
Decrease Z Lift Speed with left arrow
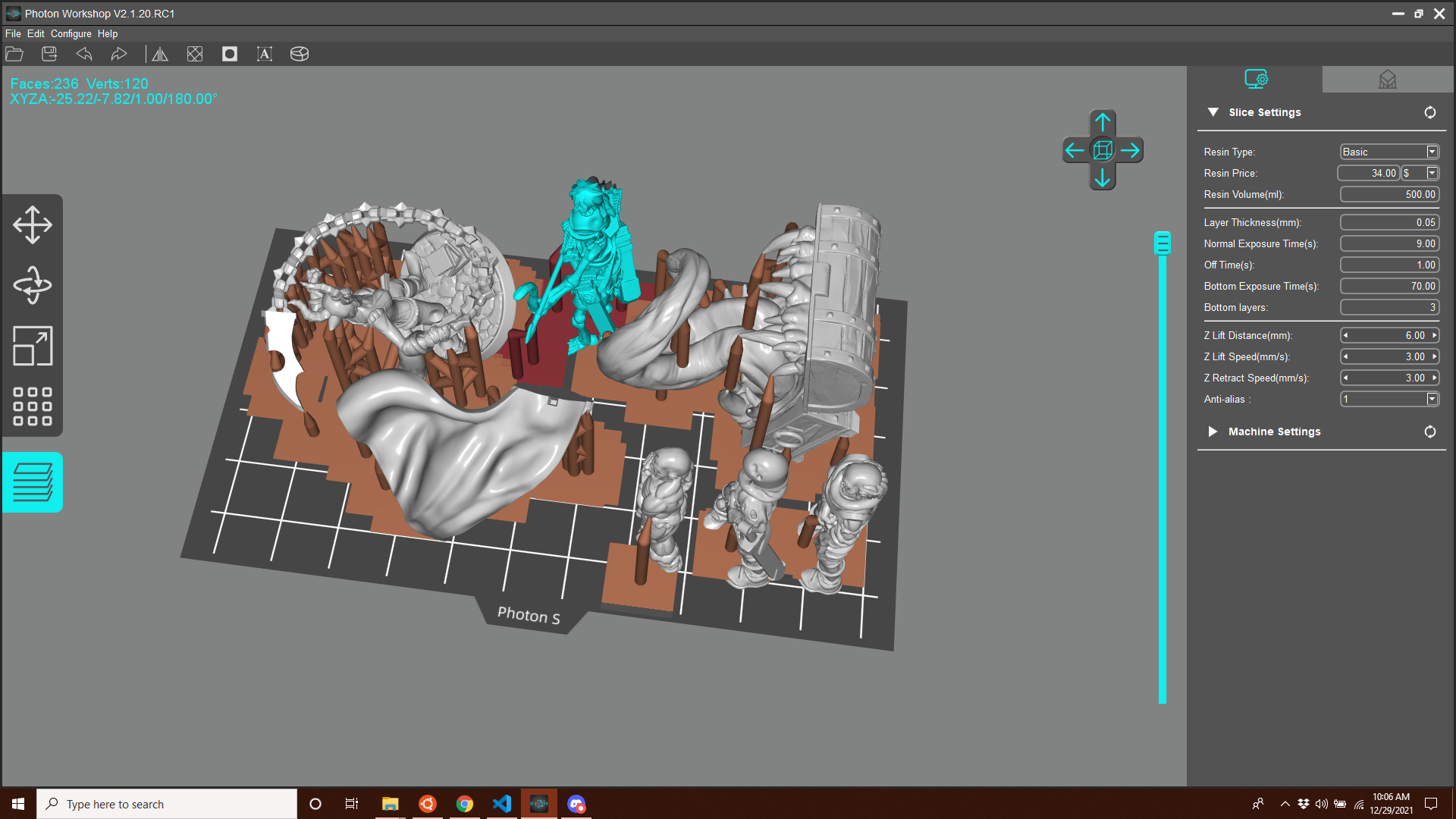coord(1345,356)
